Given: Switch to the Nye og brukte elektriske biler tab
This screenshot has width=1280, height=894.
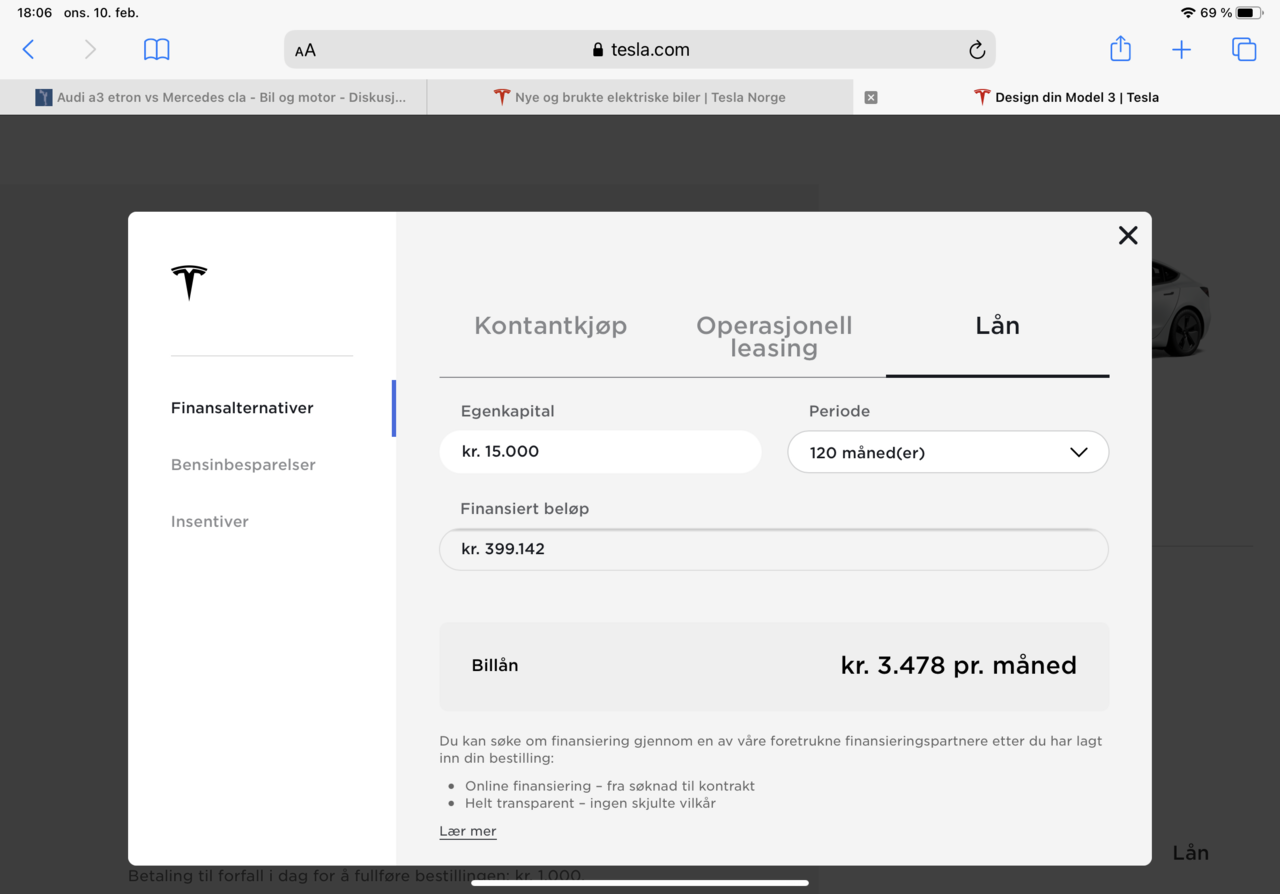Looking at the screenshot, I should [640, 97].
